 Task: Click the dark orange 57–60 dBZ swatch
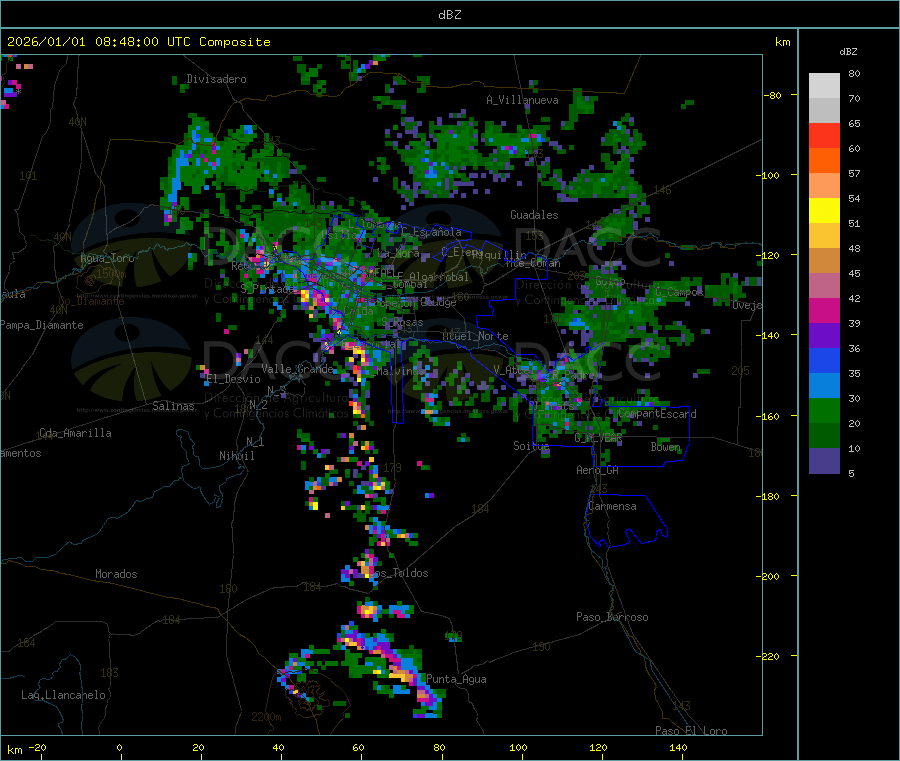[824, 161]
